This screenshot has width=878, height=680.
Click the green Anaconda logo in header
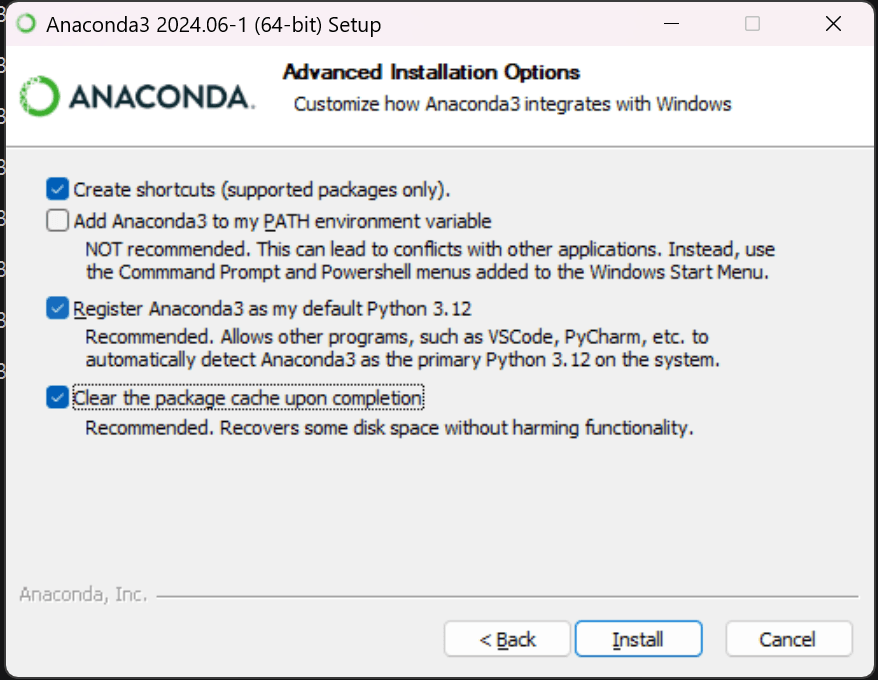[40, 97]
